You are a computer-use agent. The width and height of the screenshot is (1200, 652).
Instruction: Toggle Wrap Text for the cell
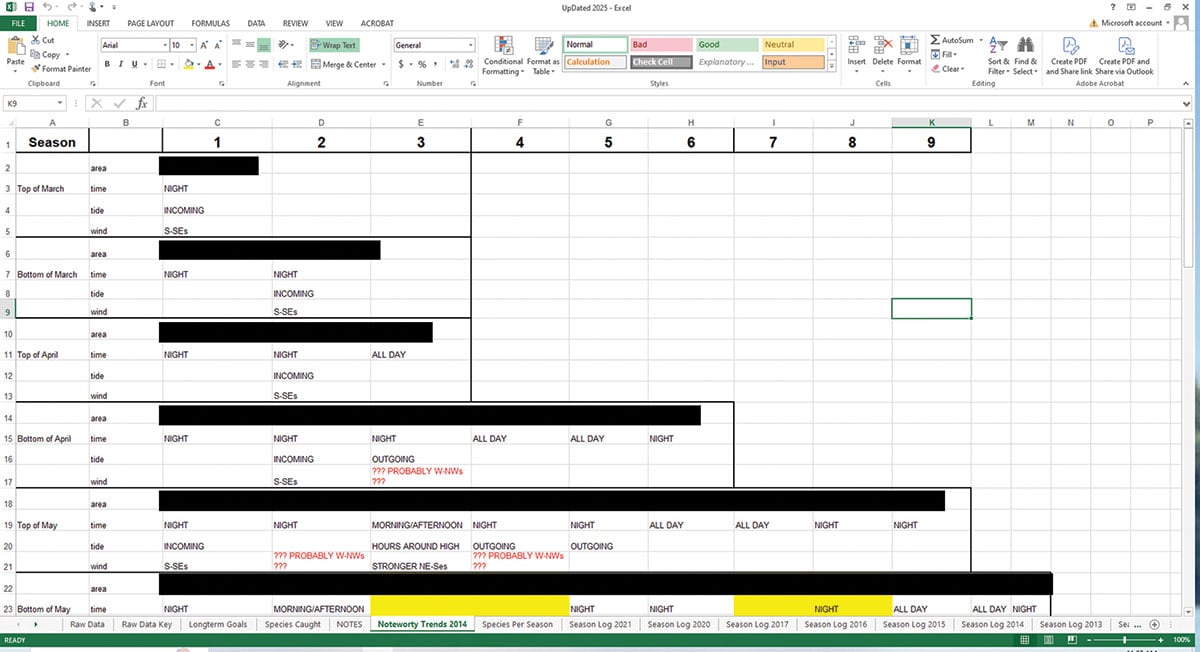coord(333,45)
